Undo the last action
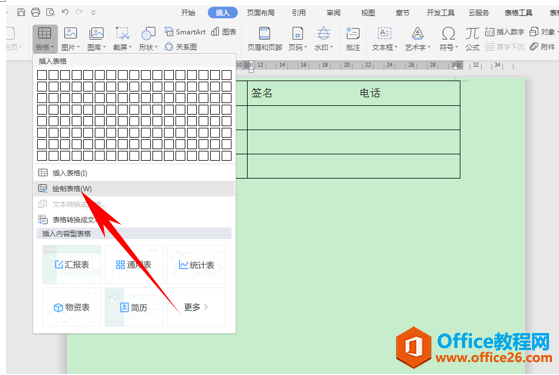 pos(65,12)
